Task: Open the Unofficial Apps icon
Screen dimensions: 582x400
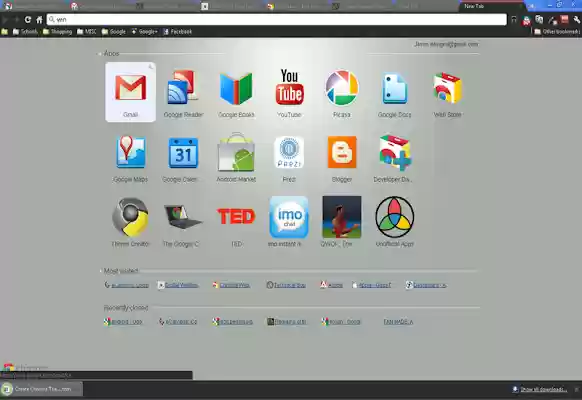Action: click(x=395, y=222)
